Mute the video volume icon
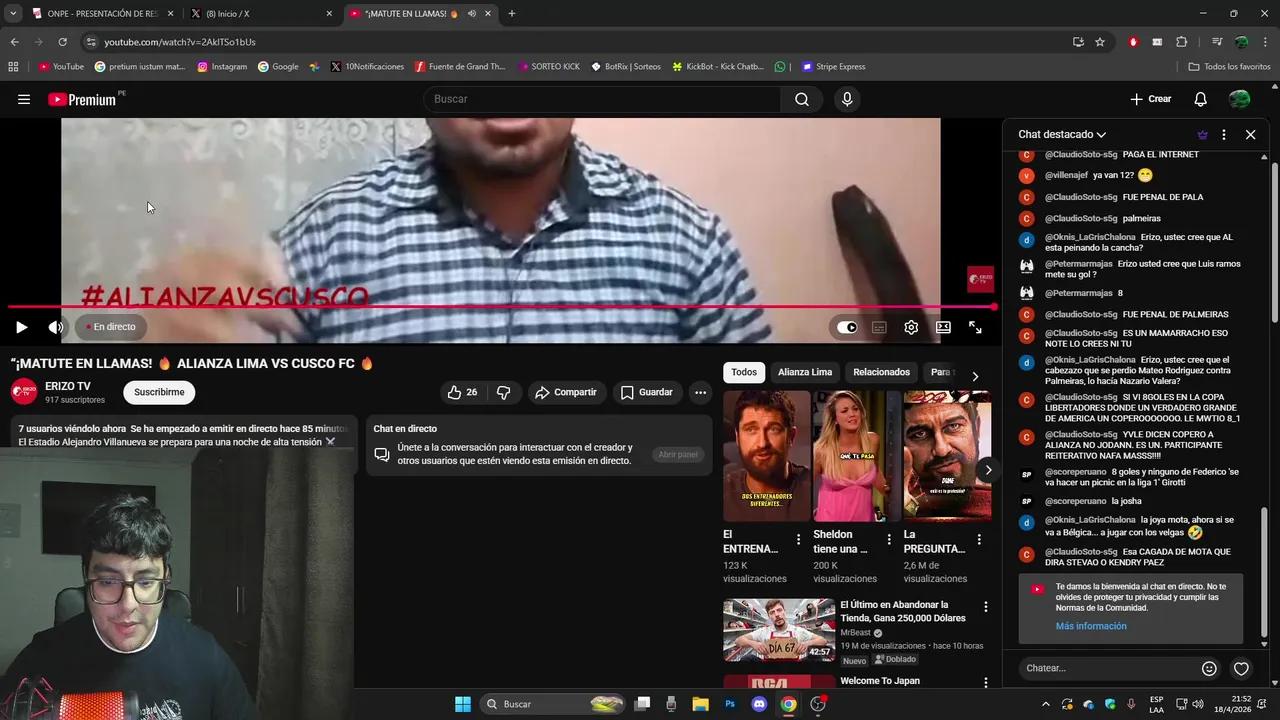 tap(56, 327)
